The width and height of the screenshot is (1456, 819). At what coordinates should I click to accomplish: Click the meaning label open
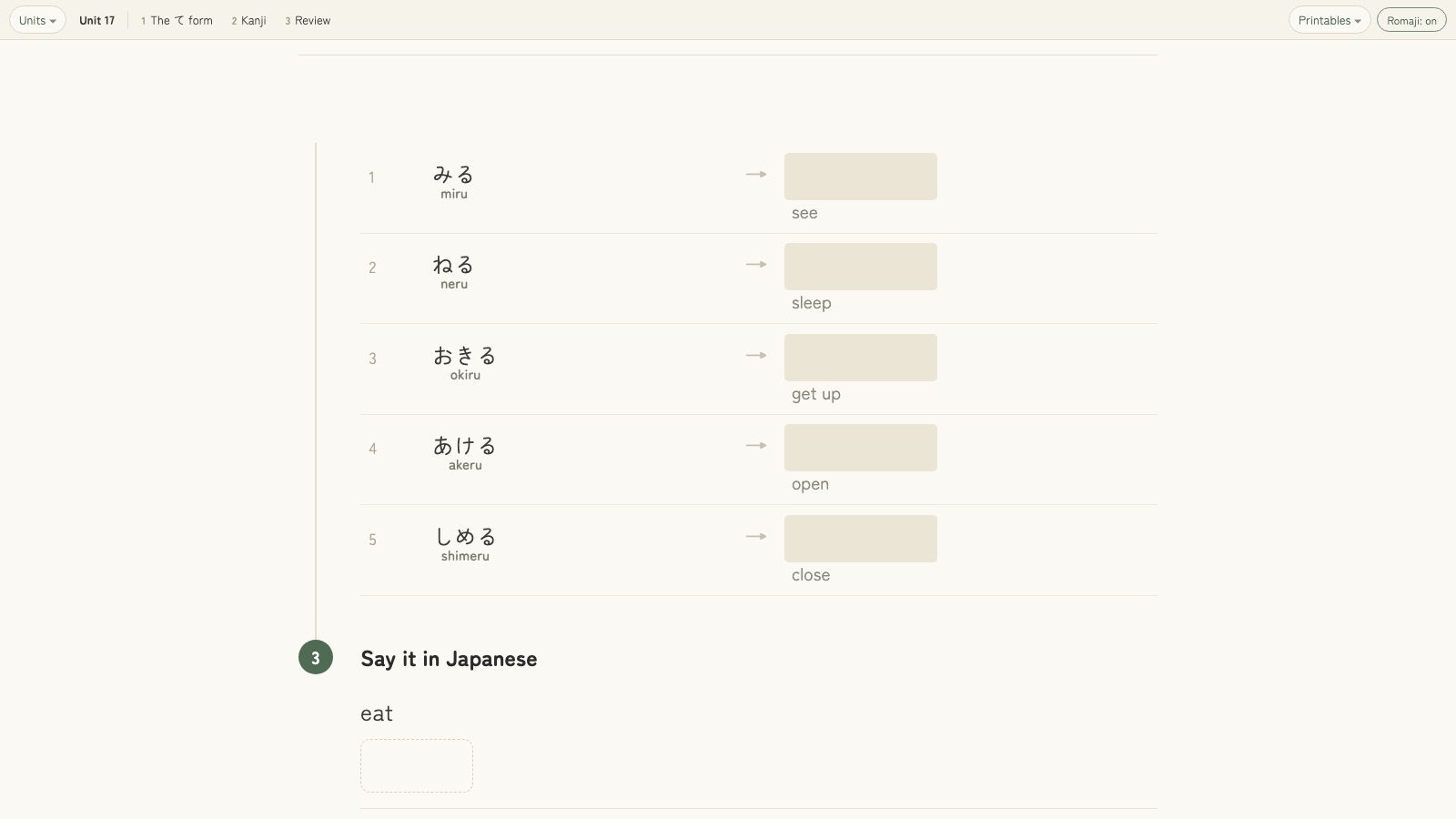pyautogui.click(x=810, y=484)
